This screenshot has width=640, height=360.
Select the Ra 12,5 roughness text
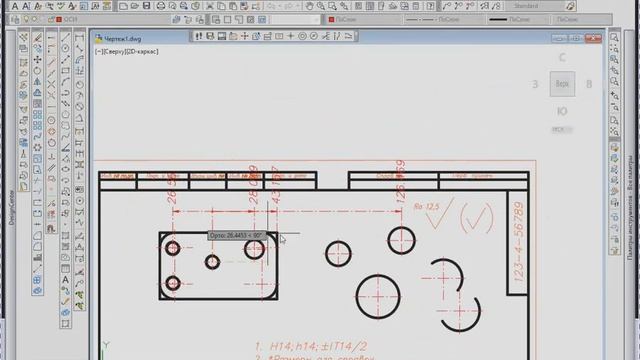[427, 207]
